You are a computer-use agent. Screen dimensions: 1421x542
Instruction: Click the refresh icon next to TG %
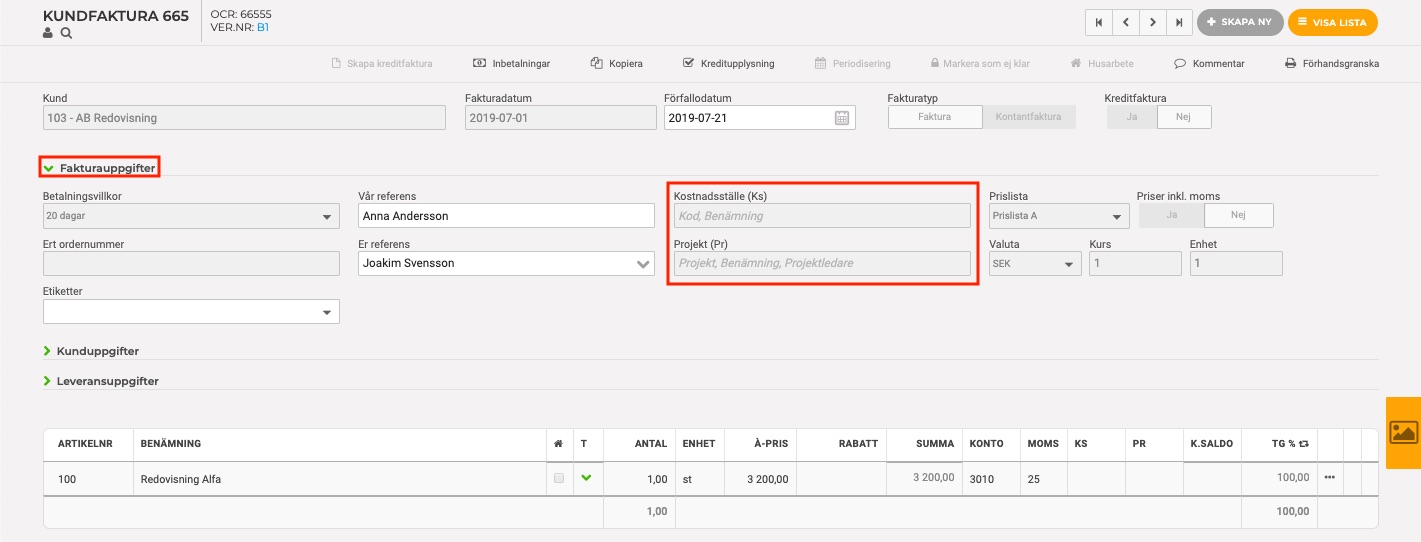pos(1303,443)
